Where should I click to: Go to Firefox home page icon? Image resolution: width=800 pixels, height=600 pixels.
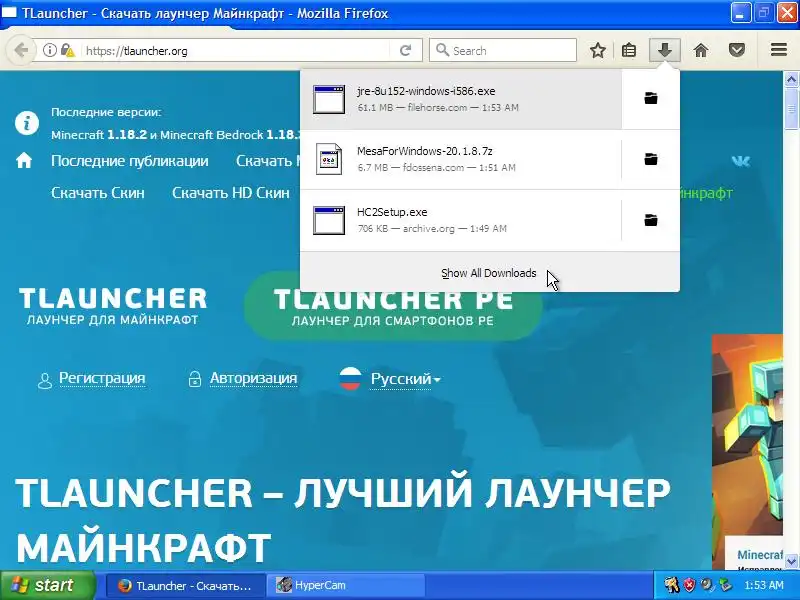701,51
